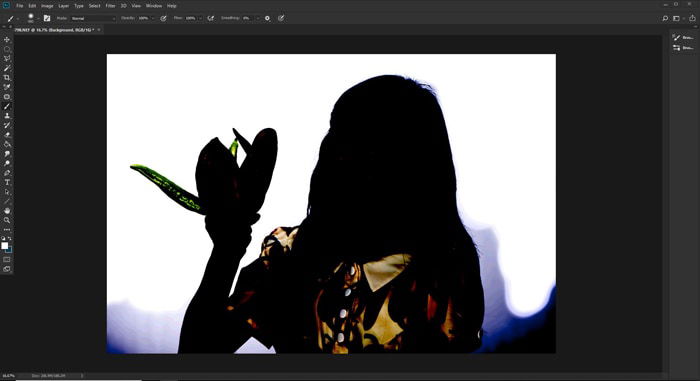Screen dimensions: 700x381
Task: Toggle Quick Mask mode
Action: click(7, 260)
